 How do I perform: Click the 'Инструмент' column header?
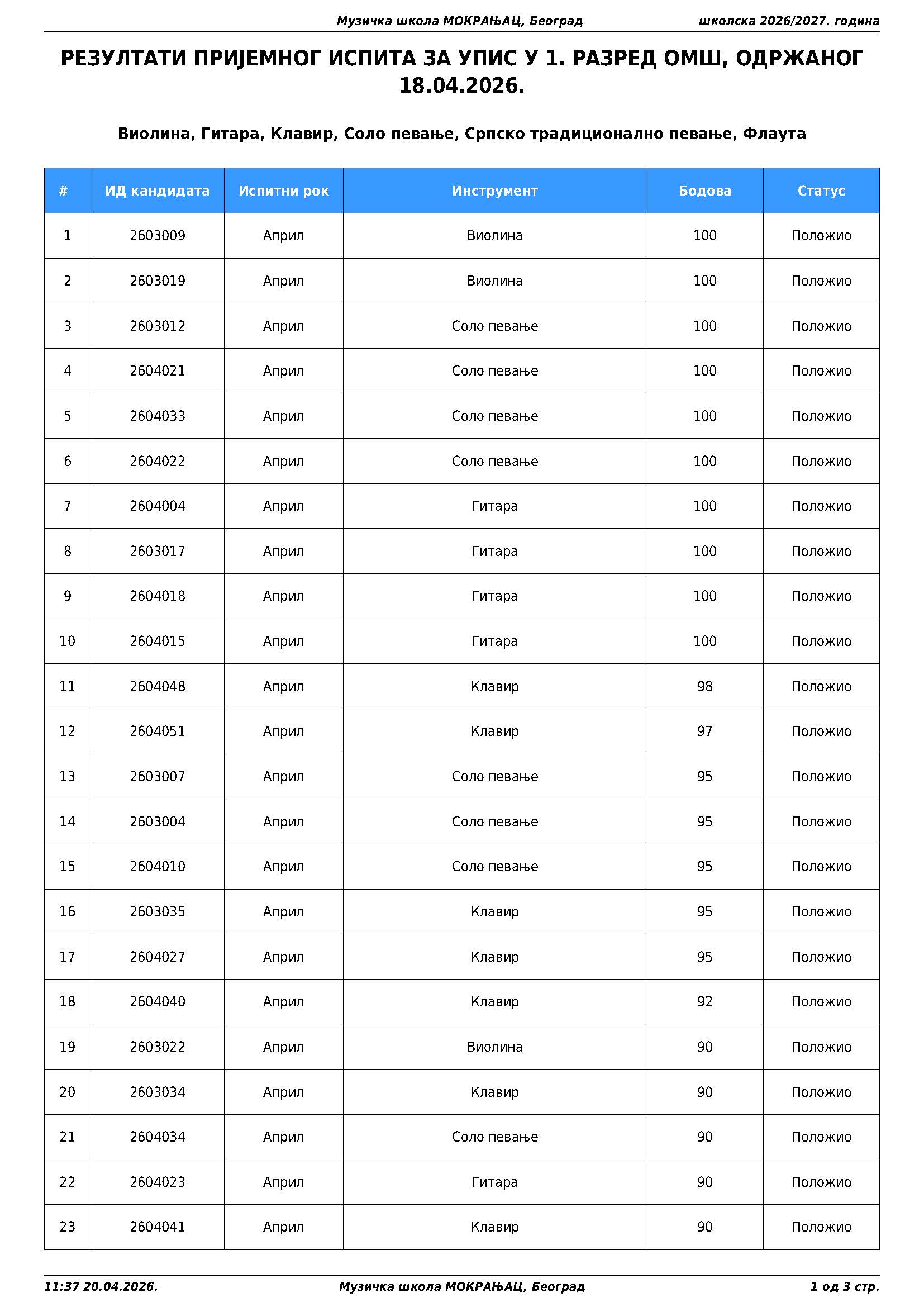[x=494, y=191]
